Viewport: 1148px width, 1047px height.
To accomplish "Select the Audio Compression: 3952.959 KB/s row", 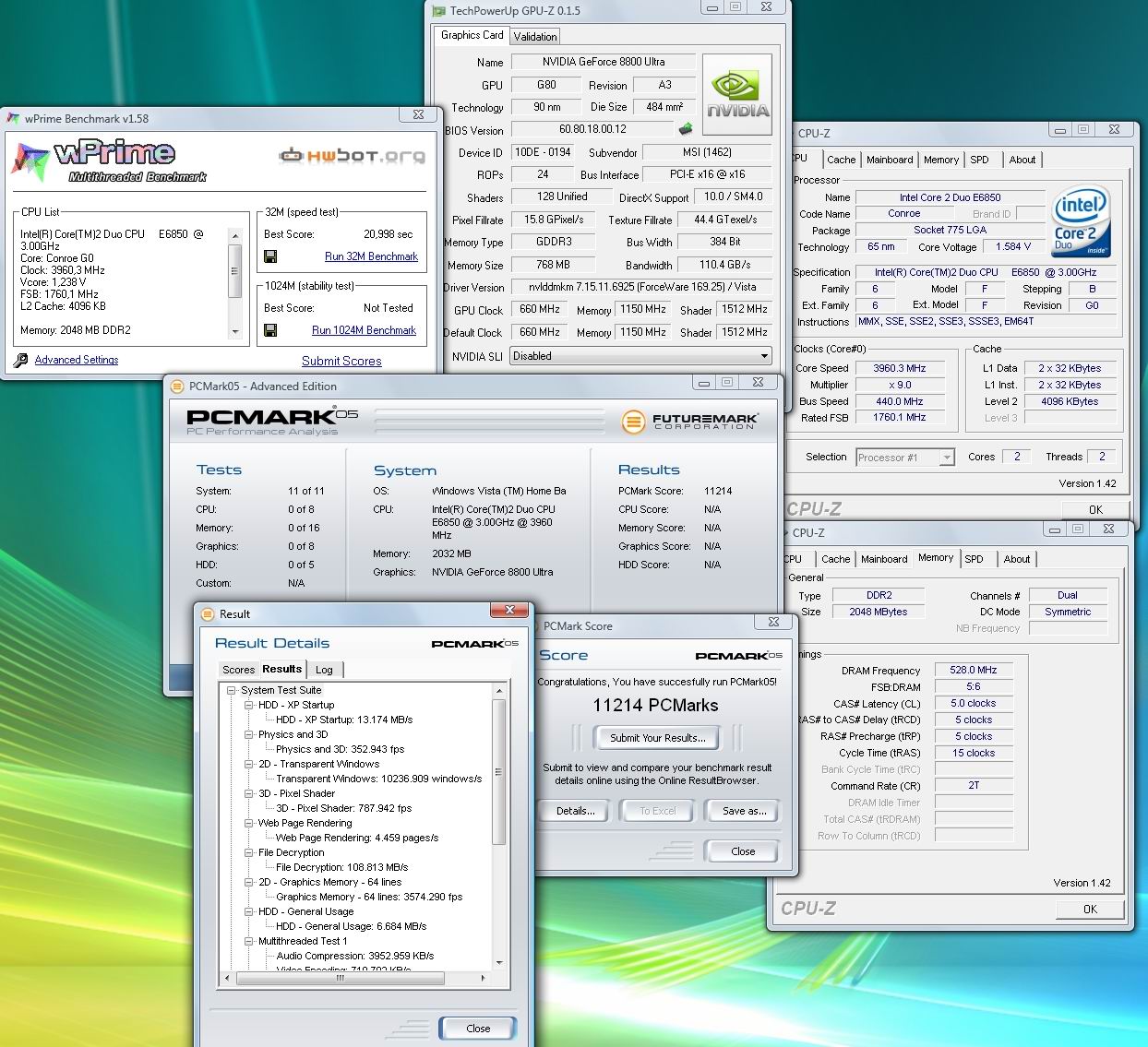I will [x=355, y=956].
